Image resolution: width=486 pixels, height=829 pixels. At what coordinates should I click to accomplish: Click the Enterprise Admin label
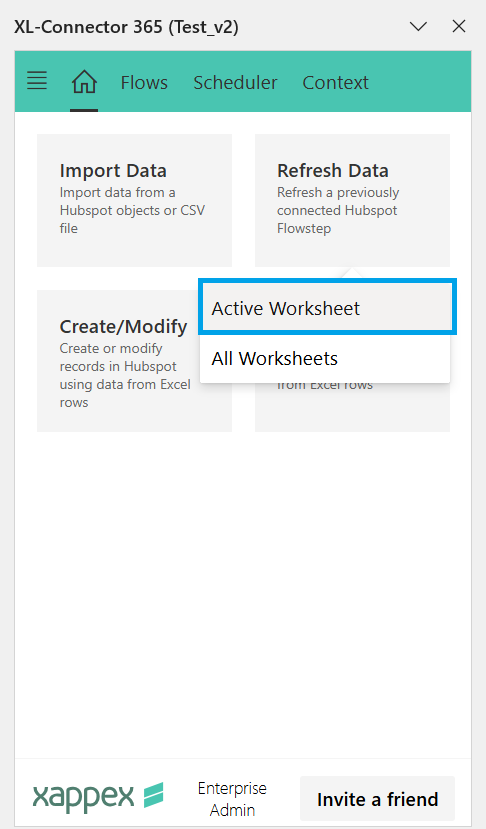[232, 799]
